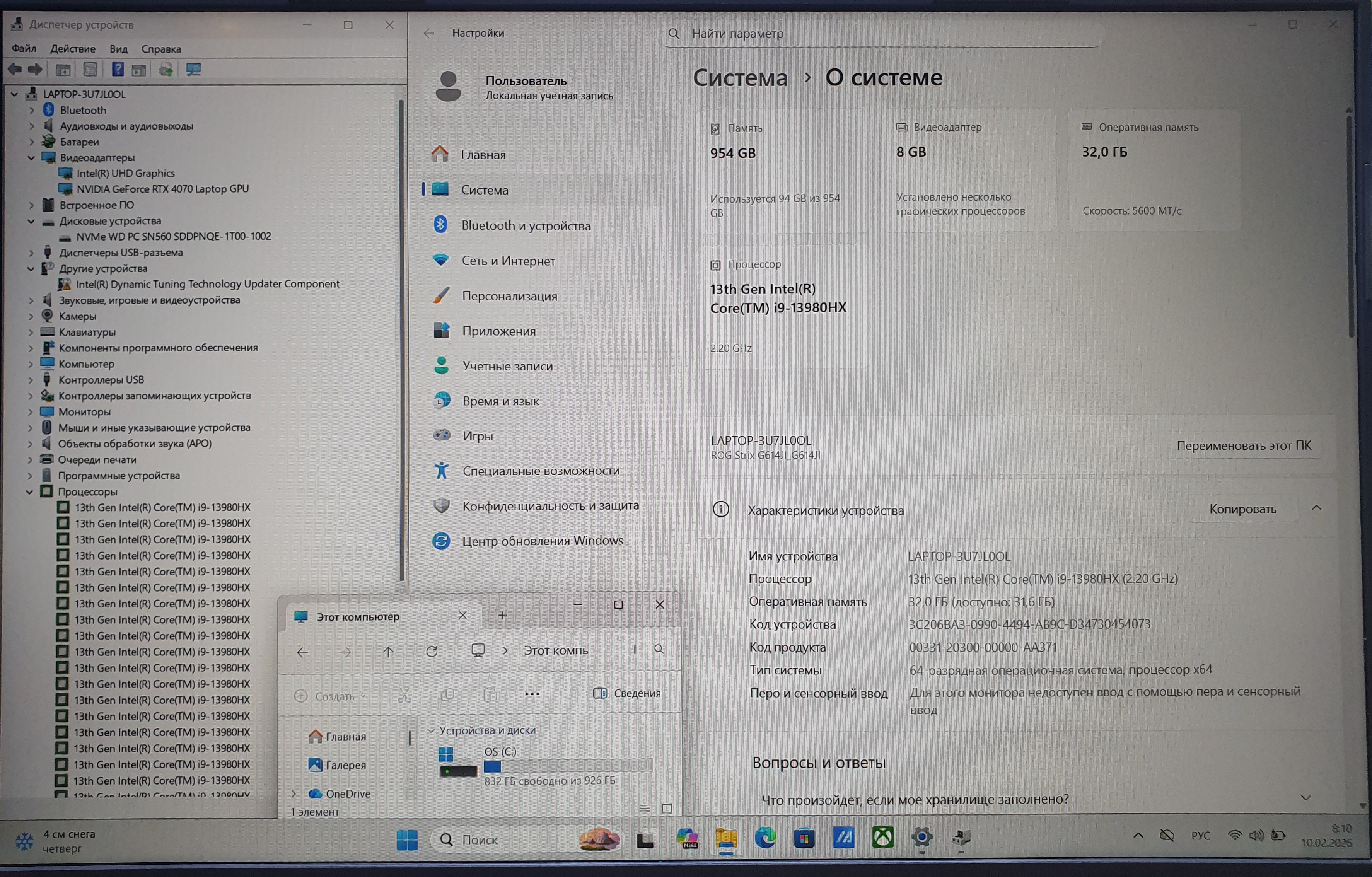Open the Вид menu in Device Manager
The height and width of the screenshot is (877, 1372).
pos(118,49)
